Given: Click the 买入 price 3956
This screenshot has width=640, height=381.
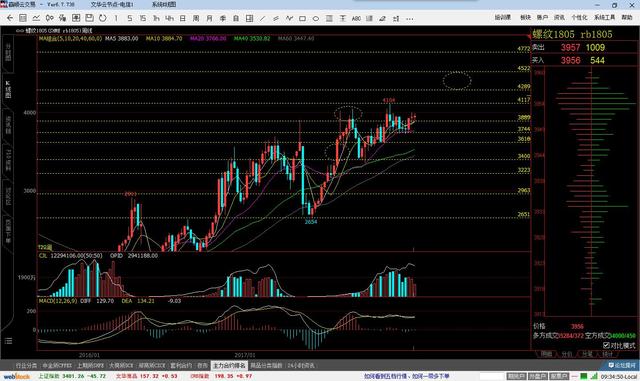Looking at the screenshot, I should tap(570, 60).
